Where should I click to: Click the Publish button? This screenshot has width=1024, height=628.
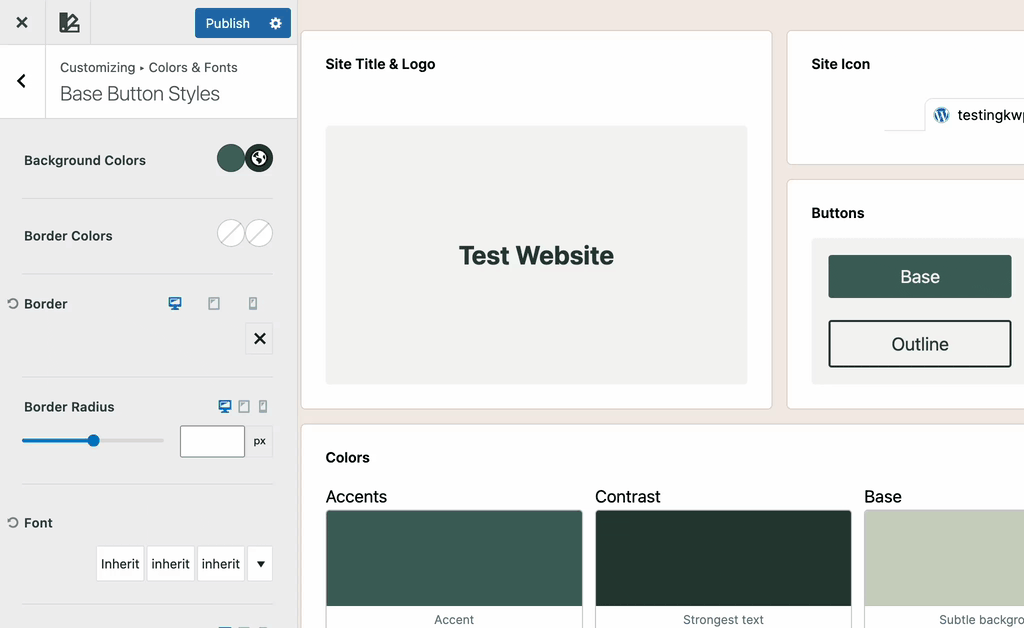227,23
